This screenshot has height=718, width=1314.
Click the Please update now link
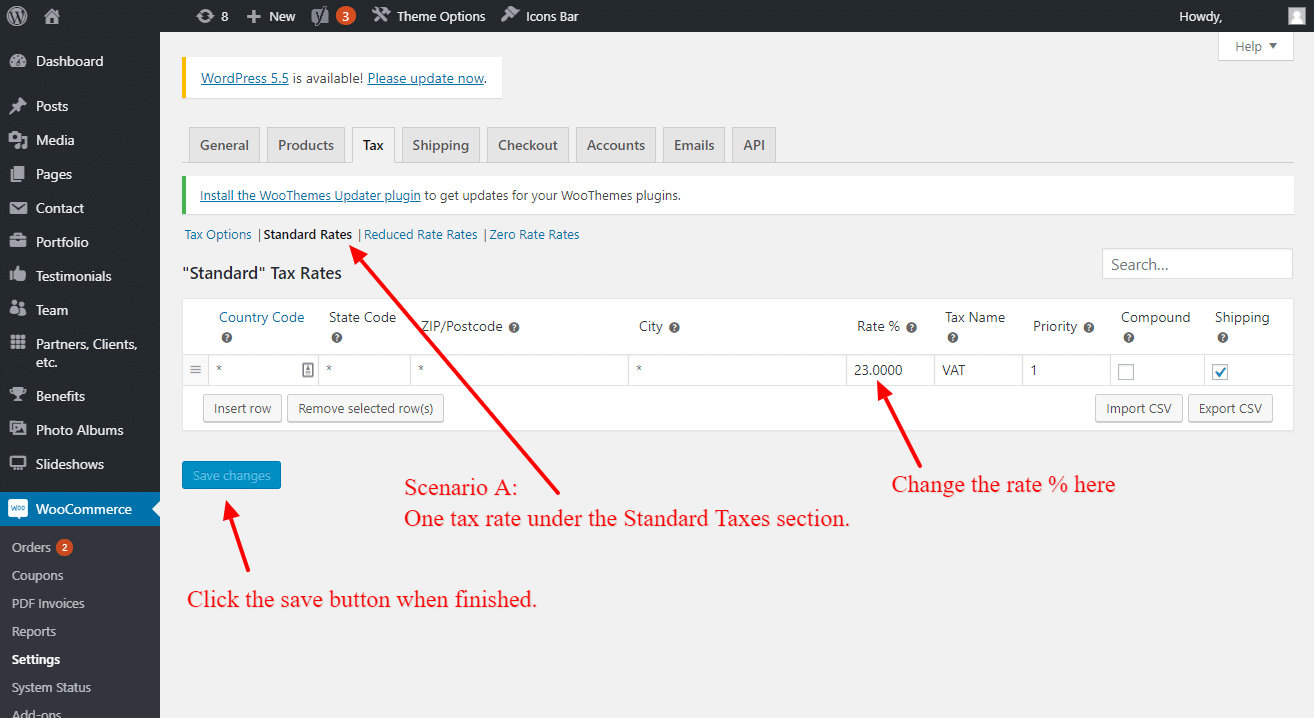point(426,78)
